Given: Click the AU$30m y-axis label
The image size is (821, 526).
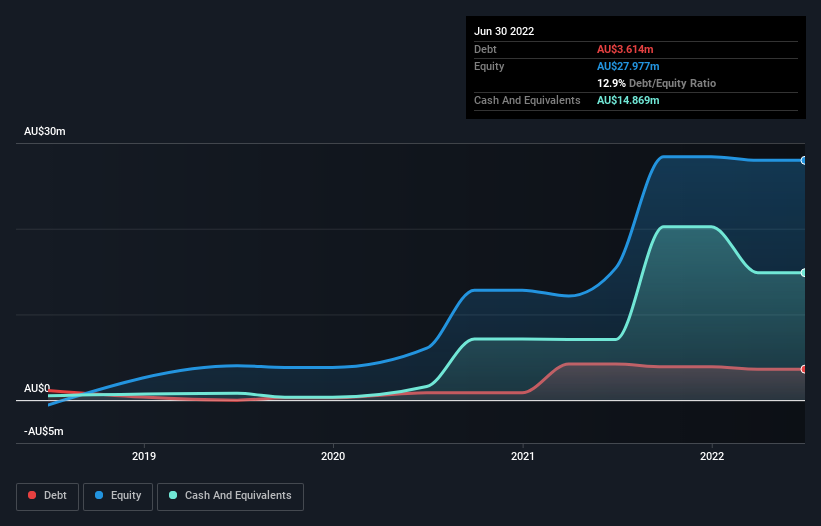Looking at the screenshot, I should pyautogui.click(x=45, y=131).
